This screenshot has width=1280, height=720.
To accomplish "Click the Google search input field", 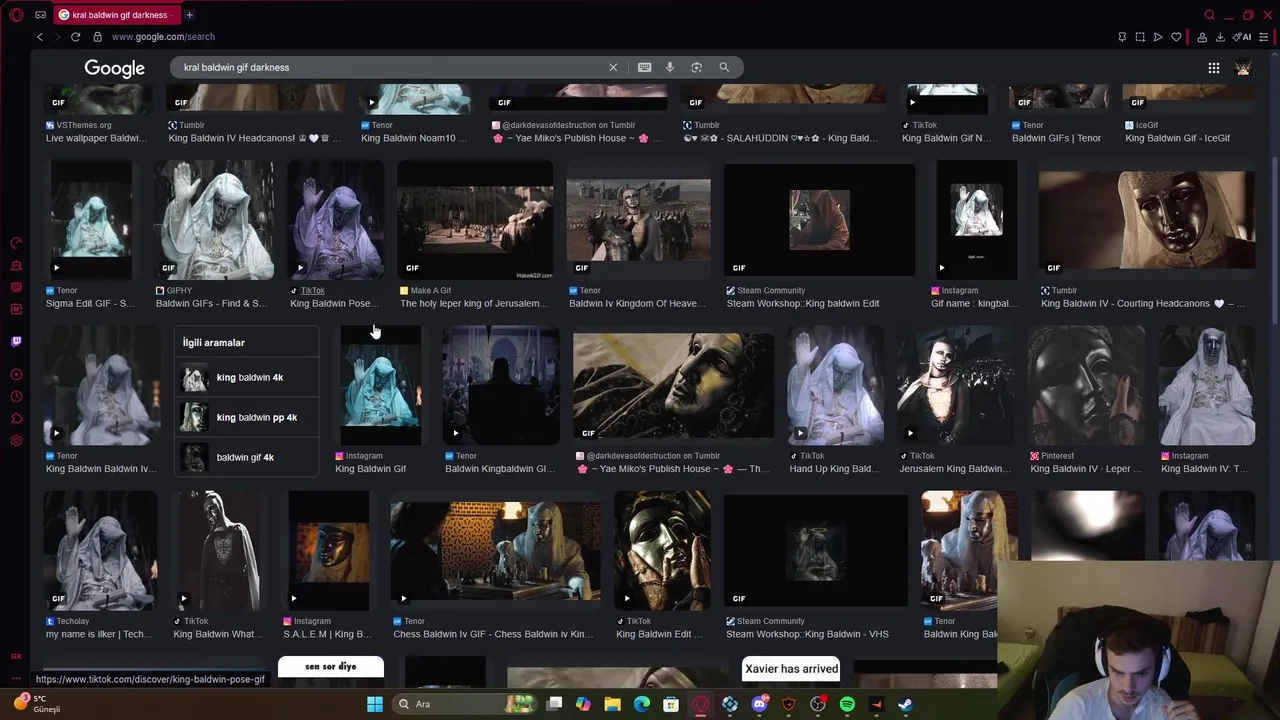I will coord(390,67).
